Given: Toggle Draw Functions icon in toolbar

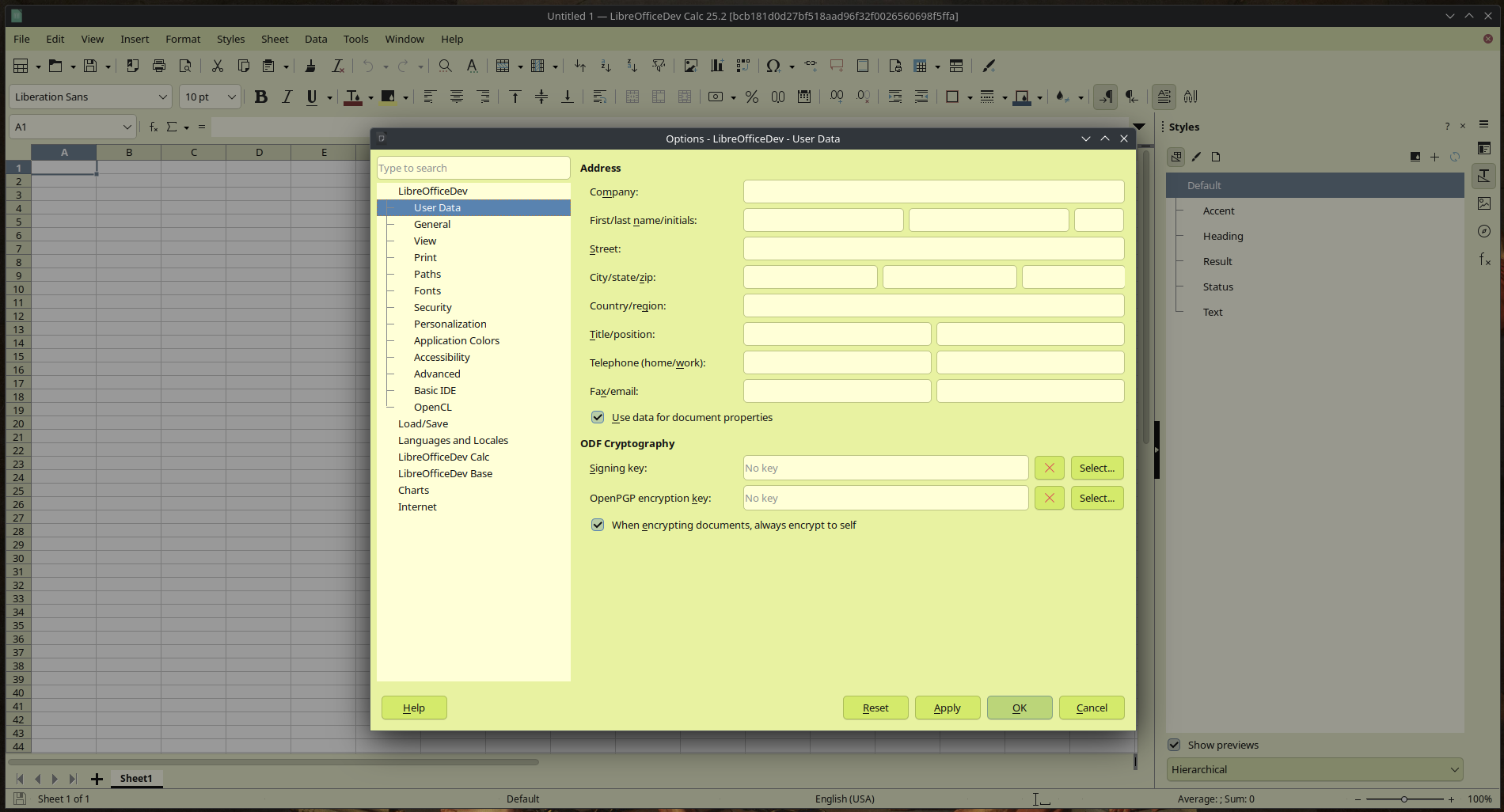Looking at the screenshot, I should pos(989,66).
